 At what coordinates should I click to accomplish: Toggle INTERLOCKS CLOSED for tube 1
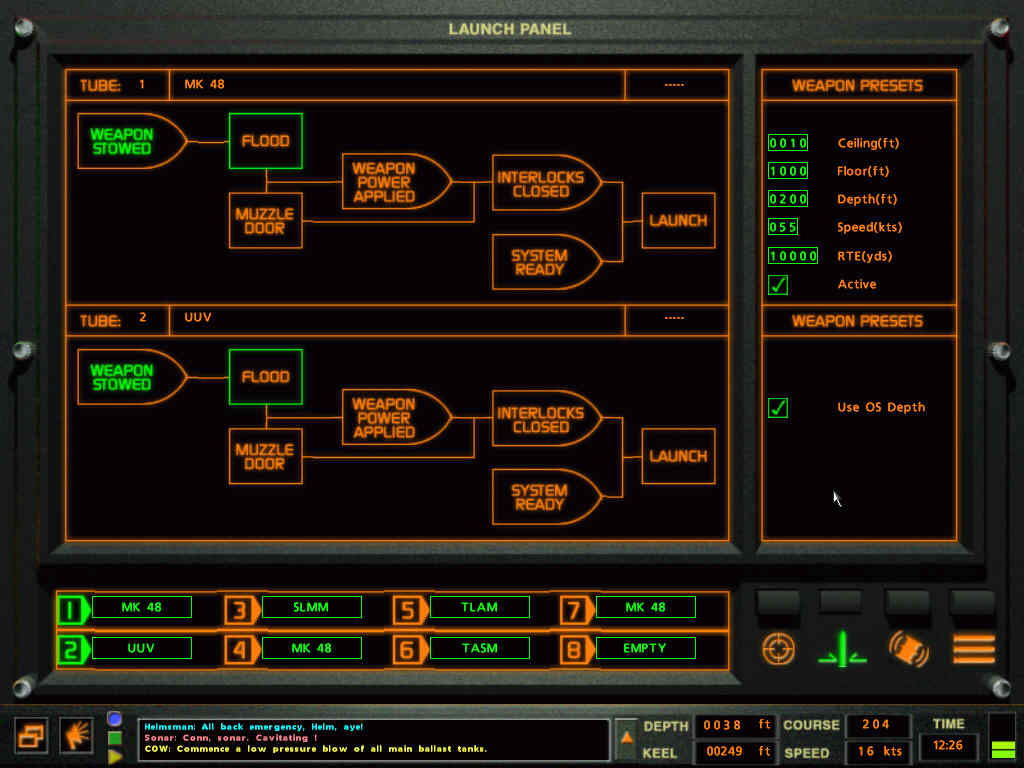[x=546, y=184]
